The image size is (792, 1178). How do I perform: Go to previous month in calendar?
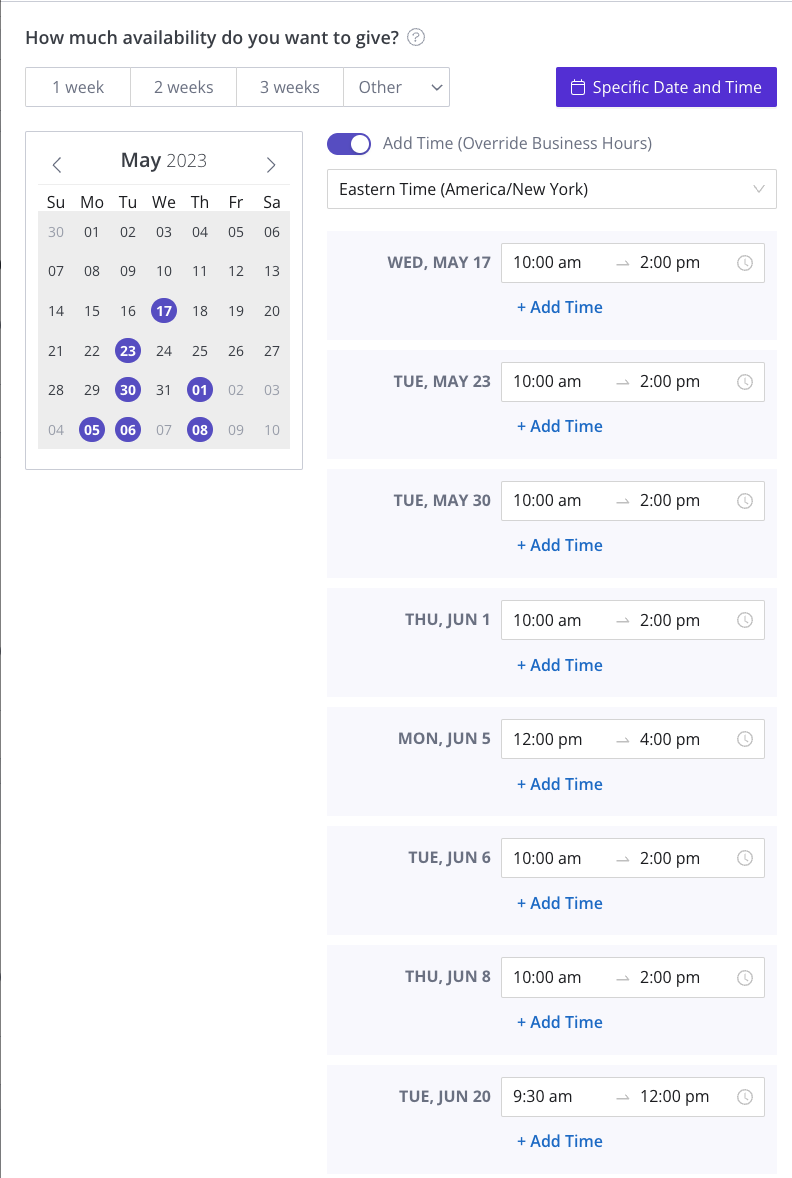pos(57,165)
